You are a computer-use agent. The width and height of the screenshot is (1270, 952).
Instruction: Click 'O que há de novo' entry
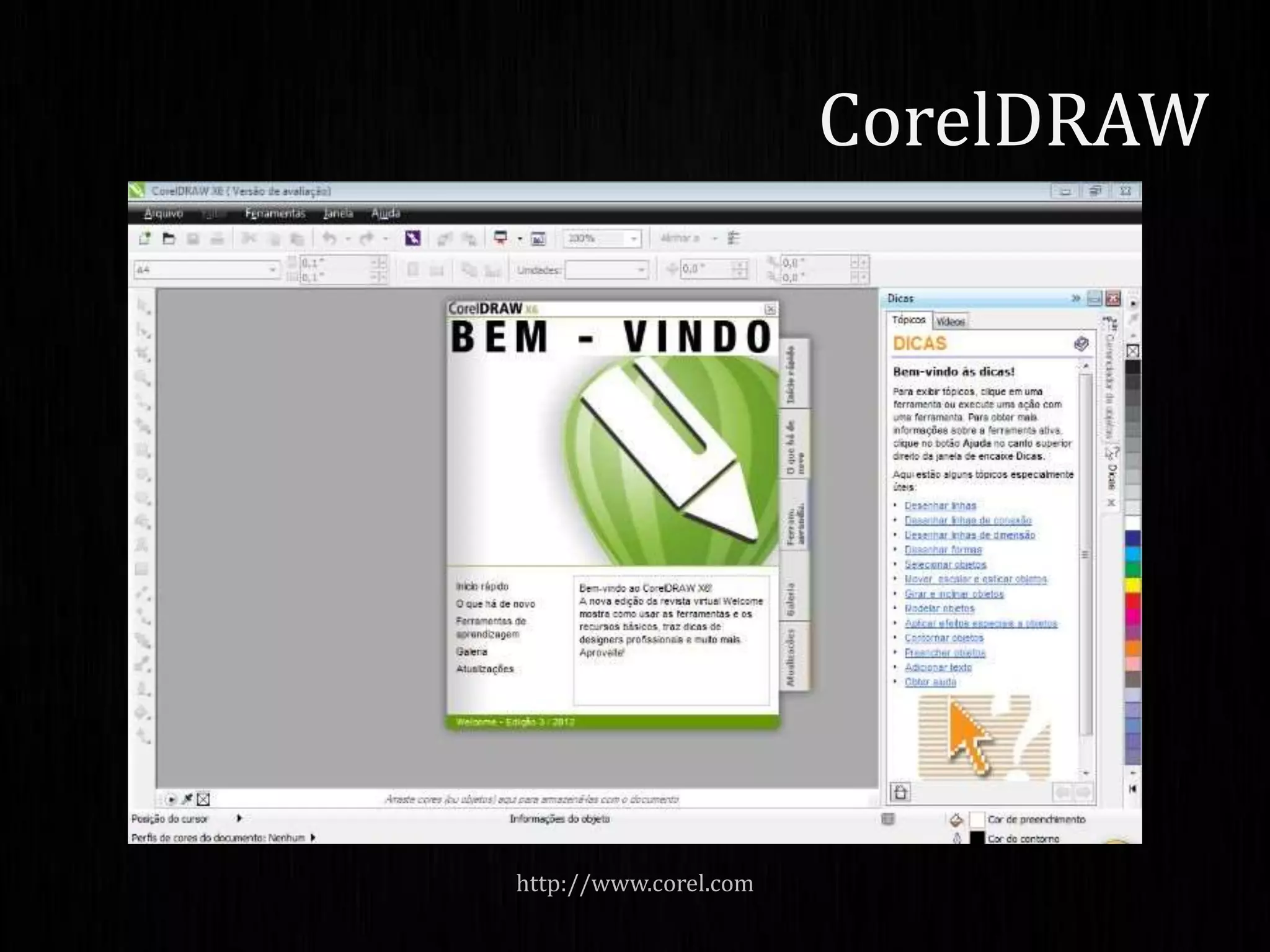click(x=495, y=604)
